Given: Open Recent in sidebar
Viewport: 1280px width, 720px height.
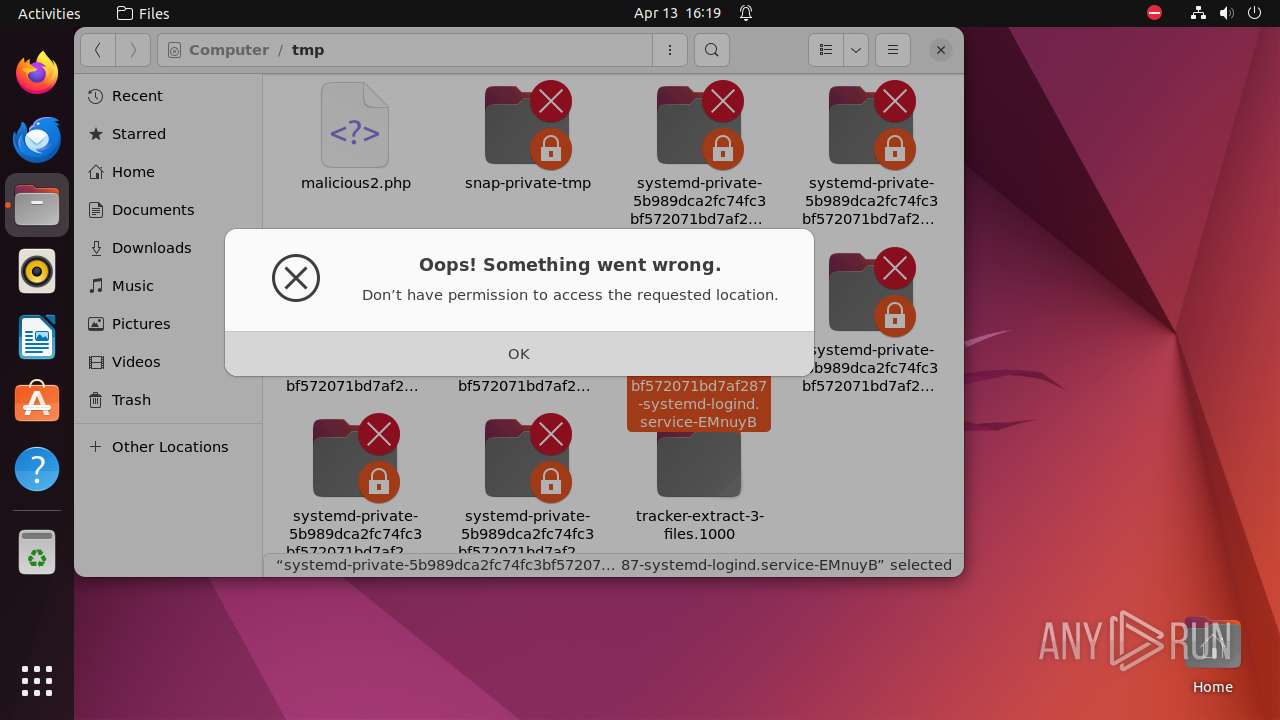Looking at the screenshot, I should point(168,96).
